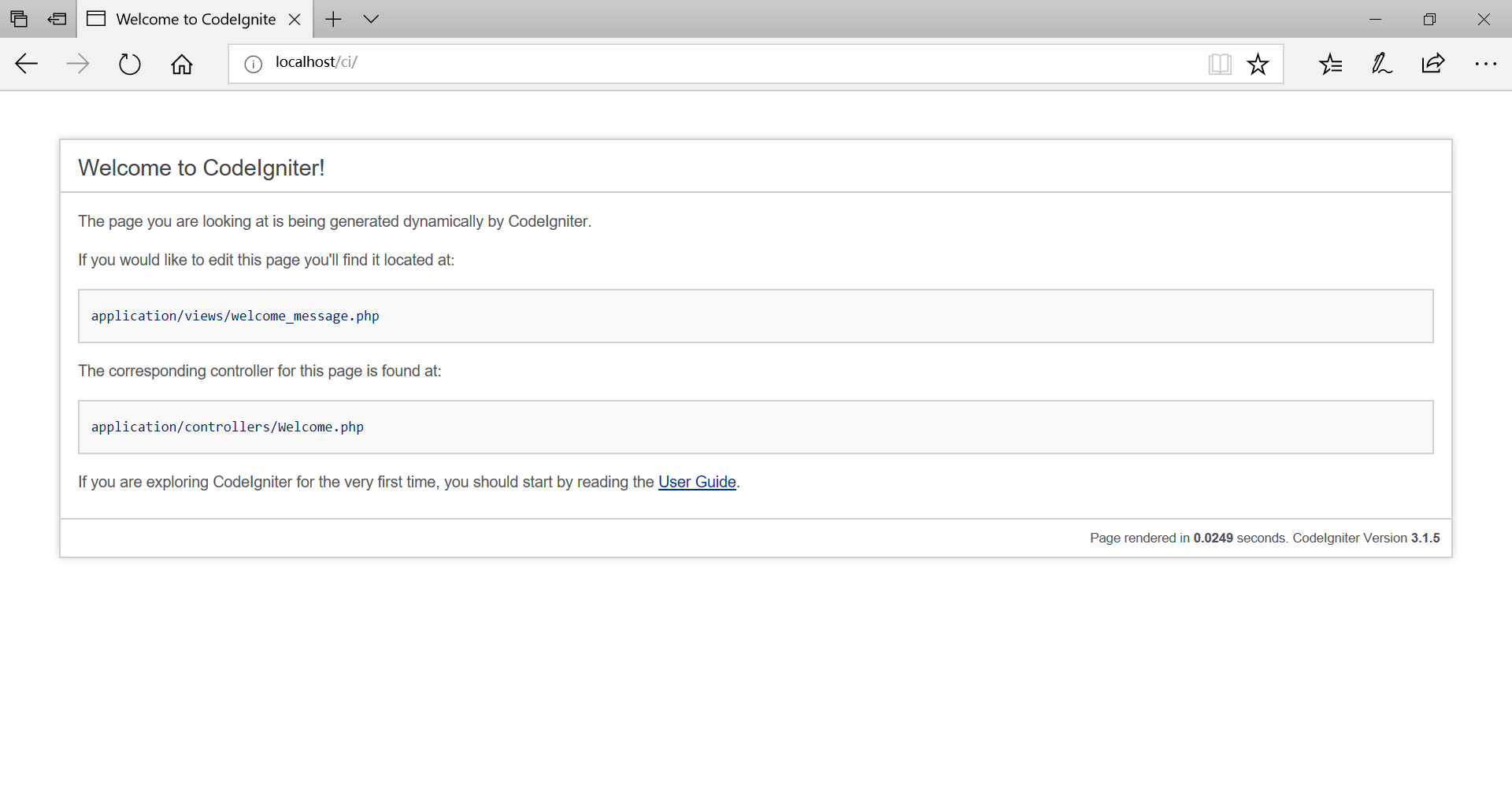This screenshot has height=803, width=1512.
Task: Click the Share icon
Action: pyautogui.click(x=1433, y=63)
